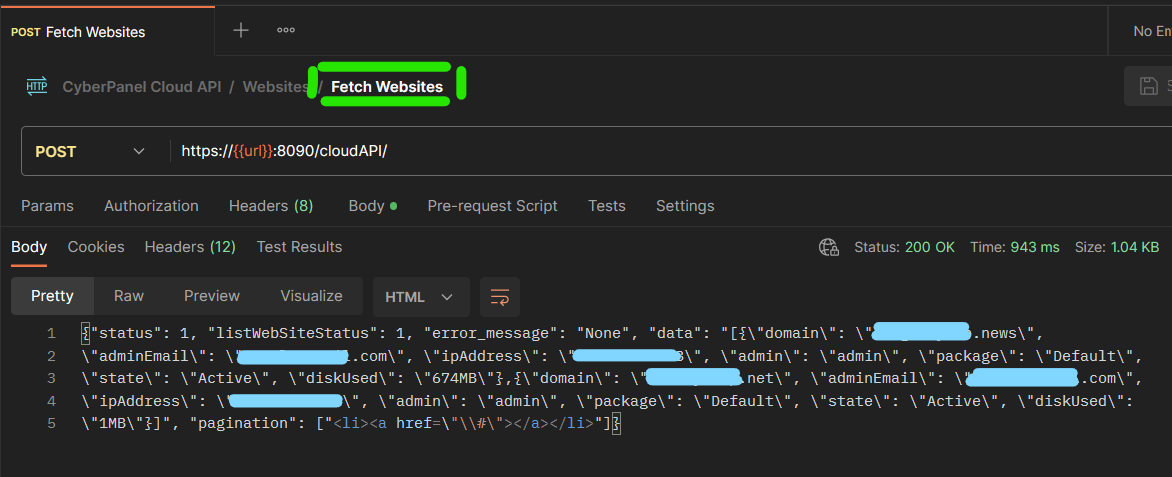
Task: Open the Settings tab
Action: pyautogui.click(x=685, y=206)
